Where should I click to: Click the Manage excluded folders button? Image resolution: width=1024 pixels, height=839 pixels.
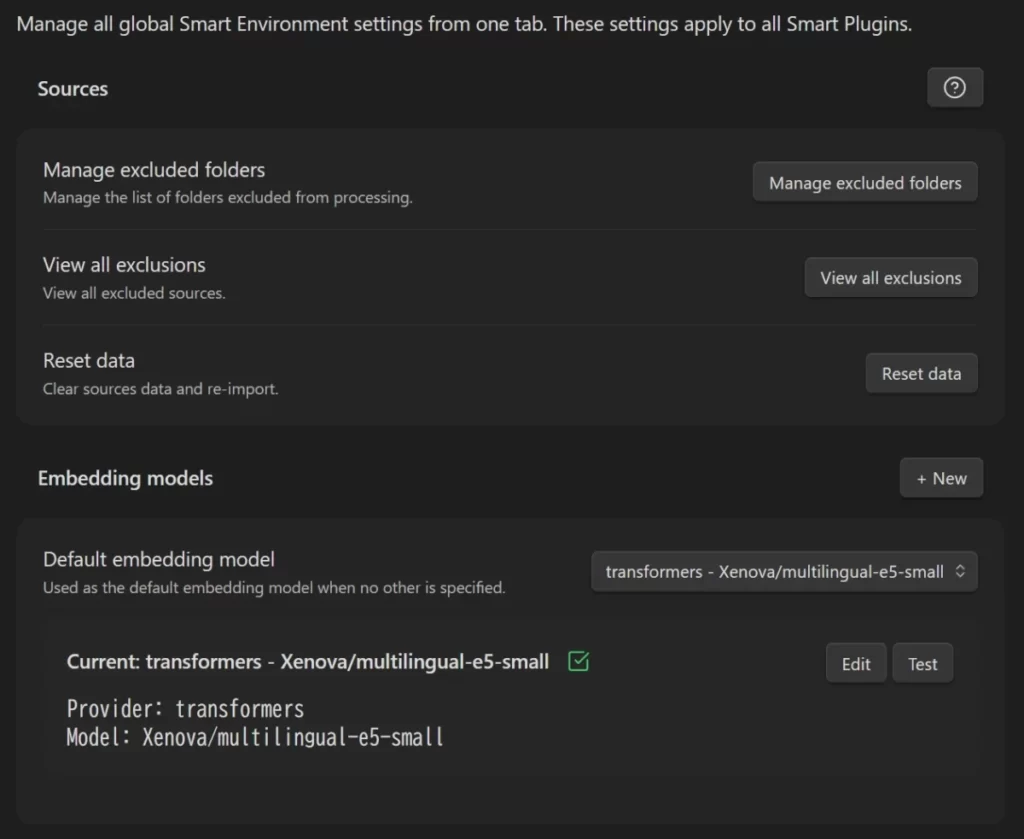[865, 183]
